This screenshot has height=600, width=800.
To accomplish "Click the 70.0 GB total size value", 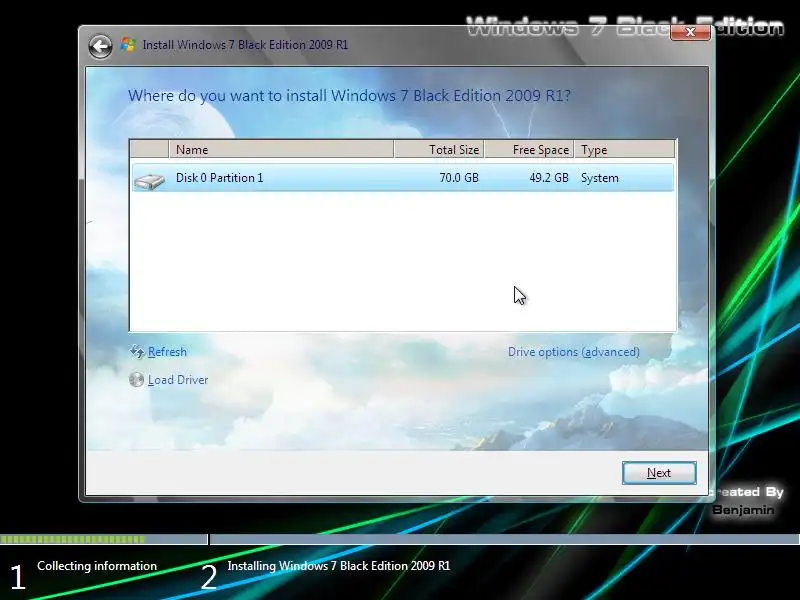I will coord(459,178).
